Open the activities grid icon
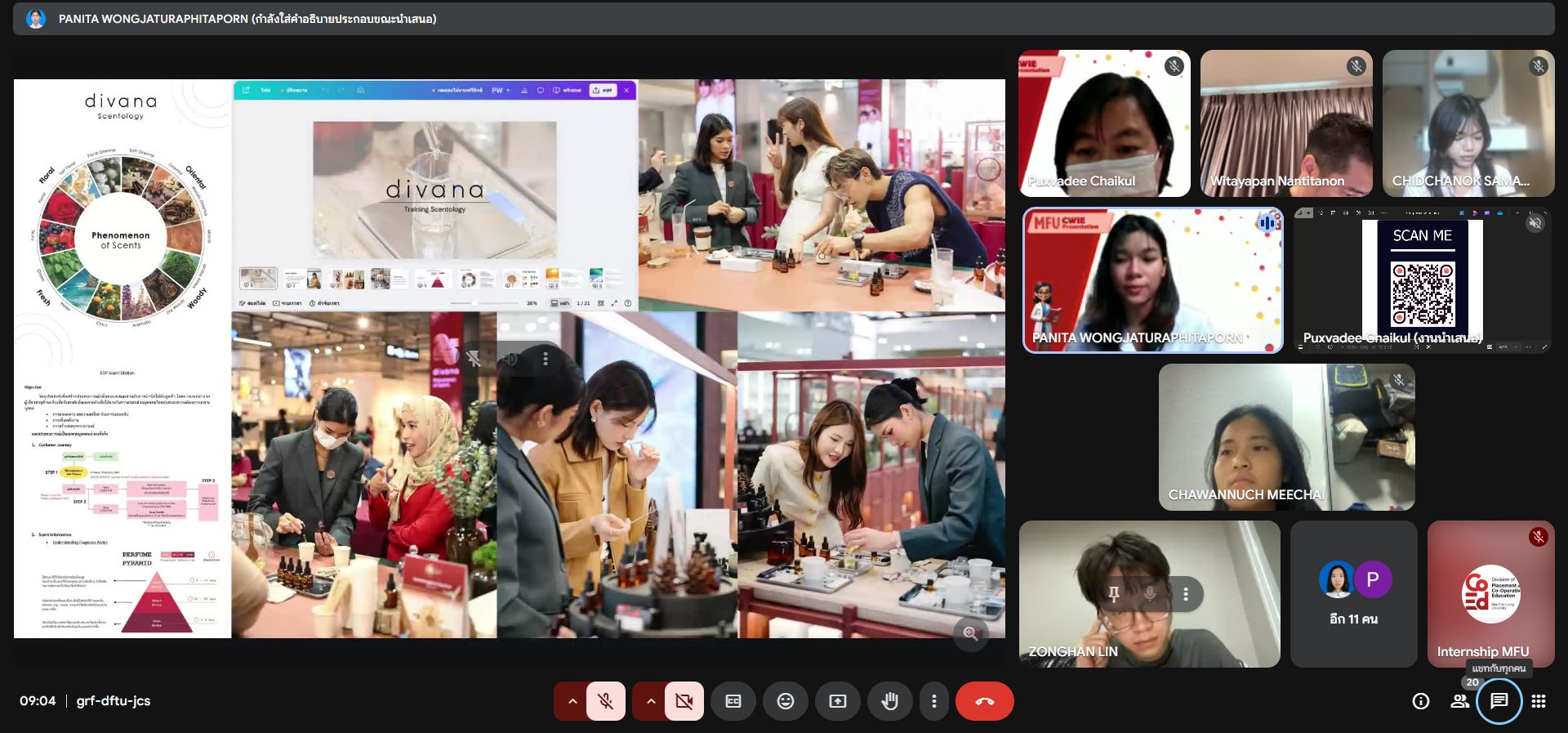Viewport: 1568px width, 733px height. click(1539, 701)
